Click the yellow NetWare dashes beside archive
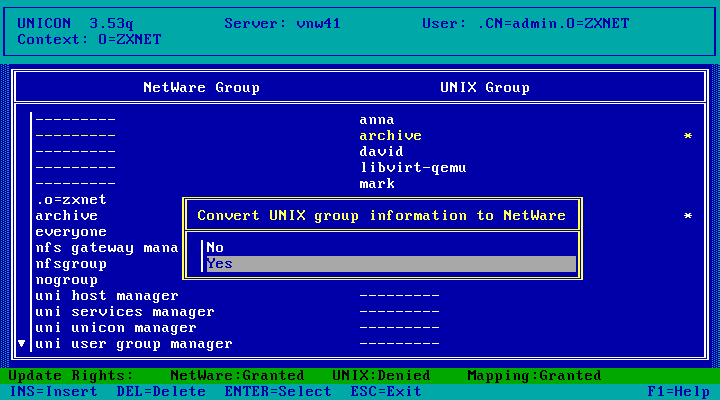 click(75, 136)
